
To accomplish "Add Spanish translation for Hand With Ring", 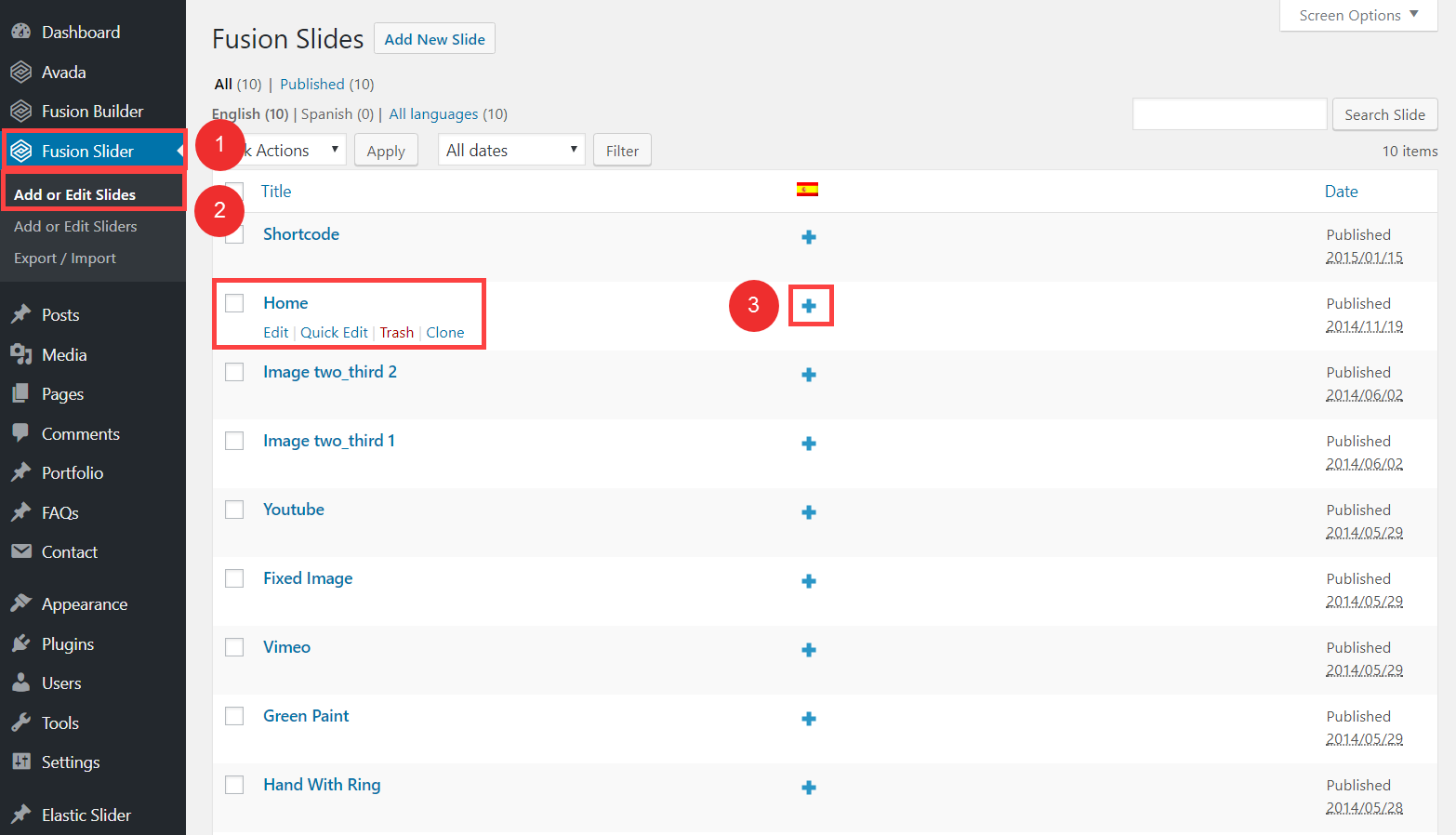I will 809,788.
